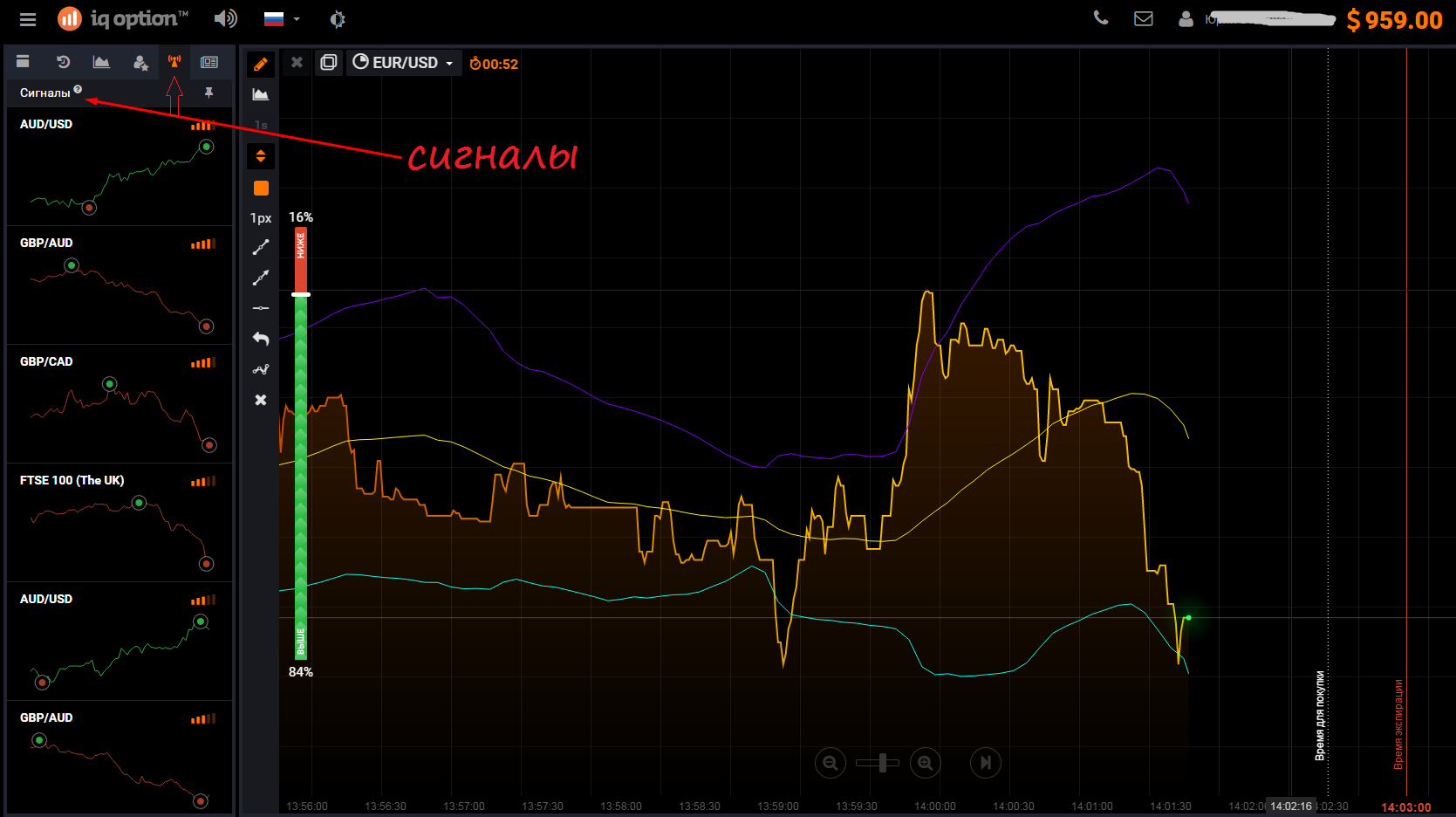Click the chart zoom out magnifier
The width and height of the screenshot is (1456, 817).
point(831,763)
